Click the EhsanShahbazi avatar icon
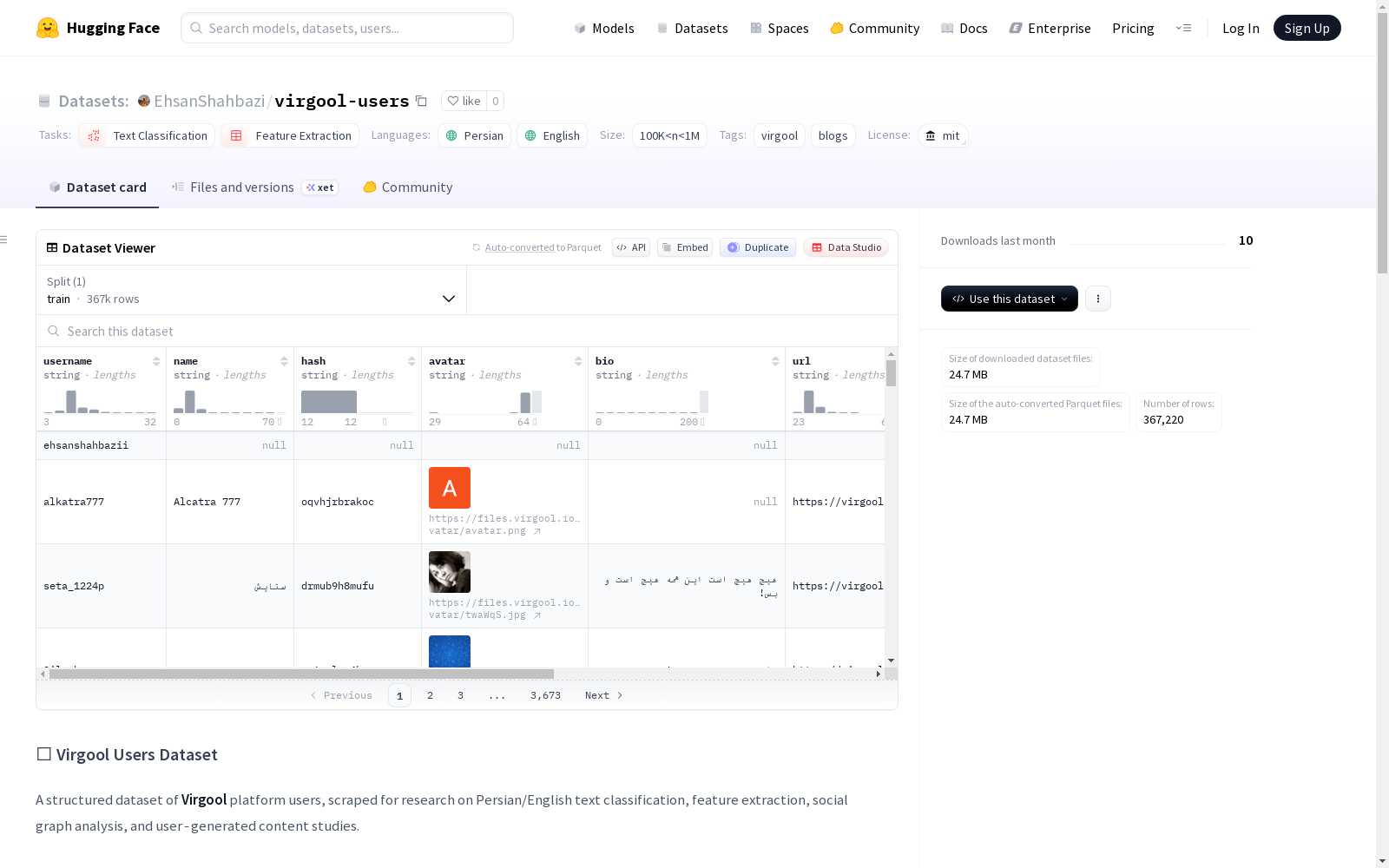 [x=144, y=101]
